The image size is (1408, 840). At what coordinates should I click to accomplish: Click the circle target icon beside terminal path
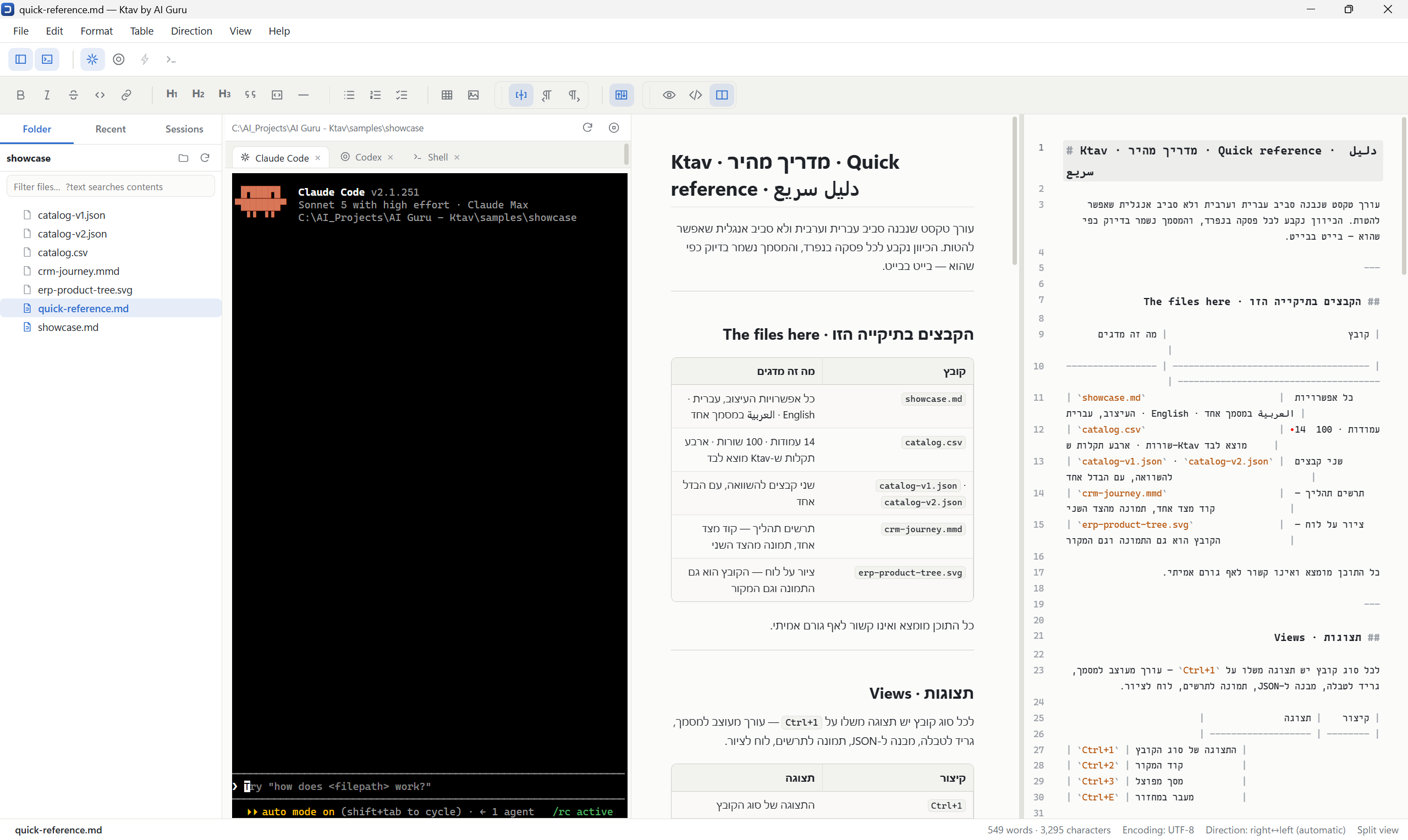614,128
